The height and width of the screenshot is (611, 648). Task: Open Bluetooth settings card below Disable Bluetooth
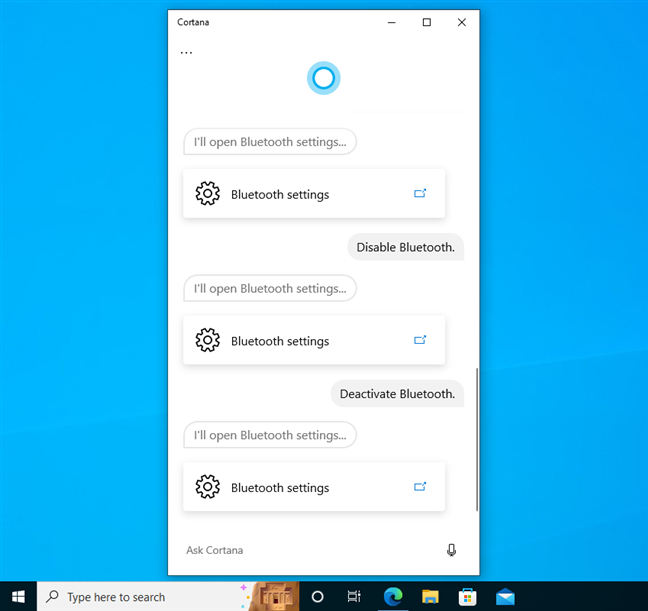pyautogui.click(x=314, y=340)
